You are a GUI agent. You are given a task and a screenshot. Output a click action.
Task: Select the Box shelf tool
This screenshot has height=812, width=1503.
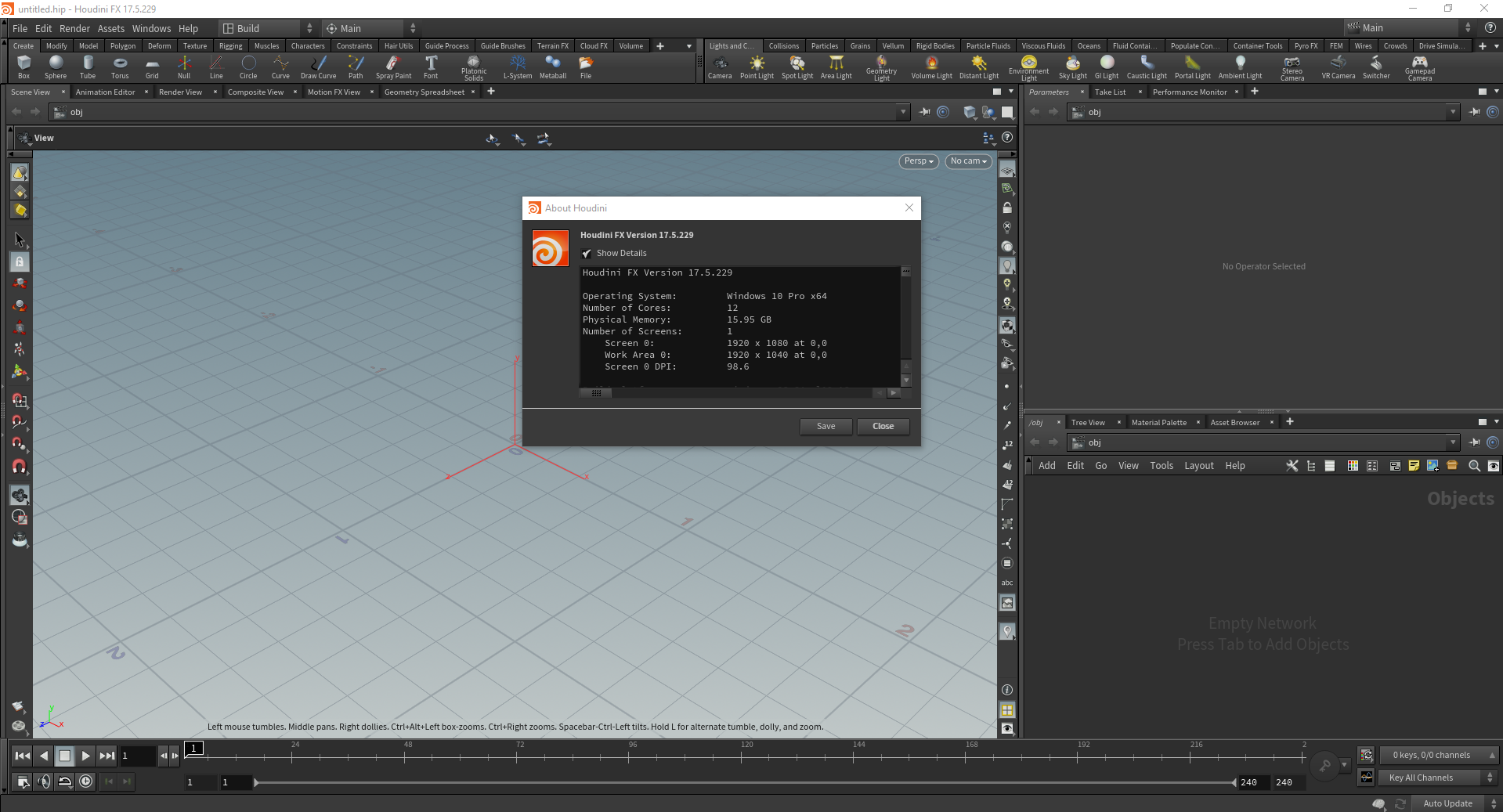pyautogui.click(x=23, y=67)
